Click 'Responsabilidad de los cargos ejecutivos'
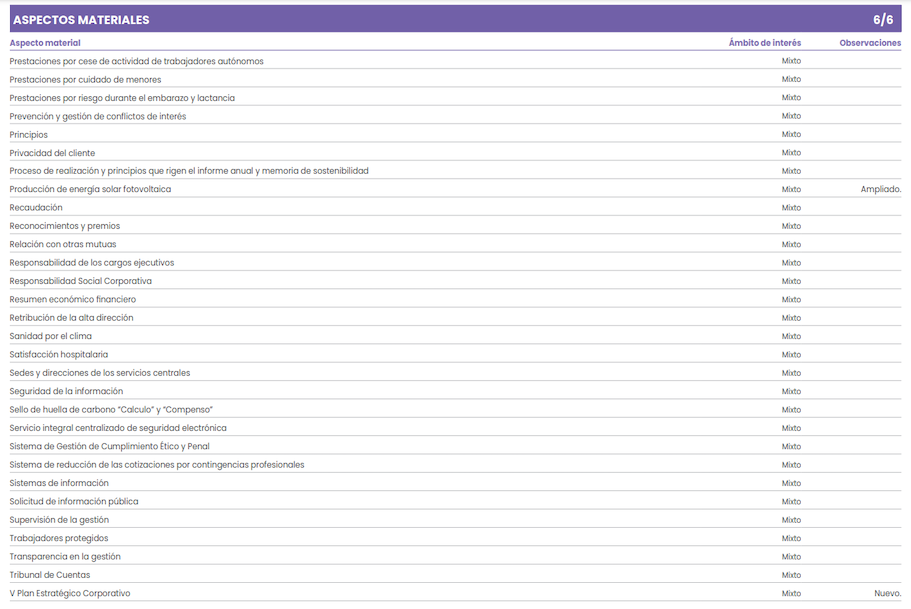 (x=92, y=263)
